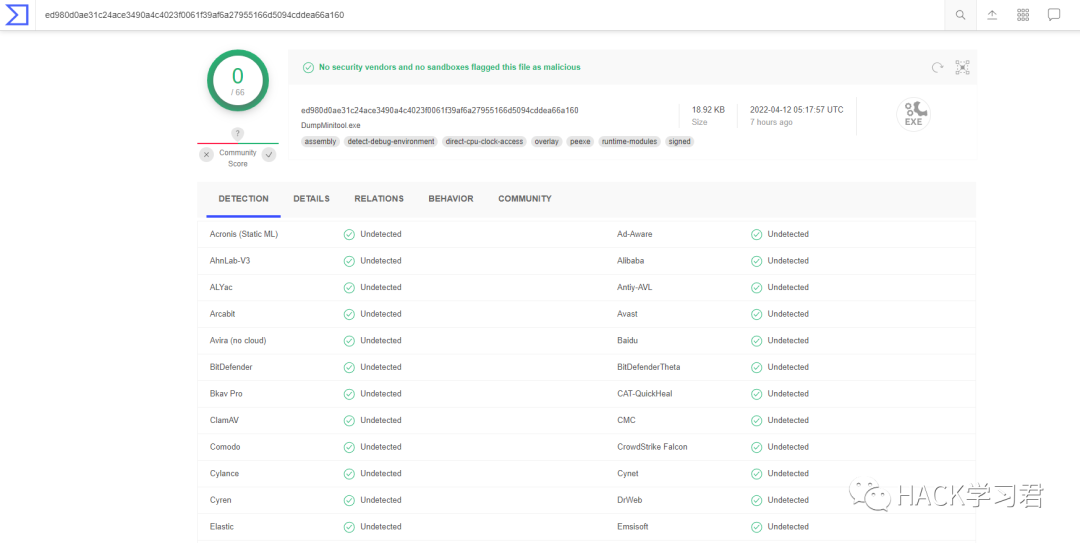
Task: Click the ALYac vendor name
Action: pos(220,287)
